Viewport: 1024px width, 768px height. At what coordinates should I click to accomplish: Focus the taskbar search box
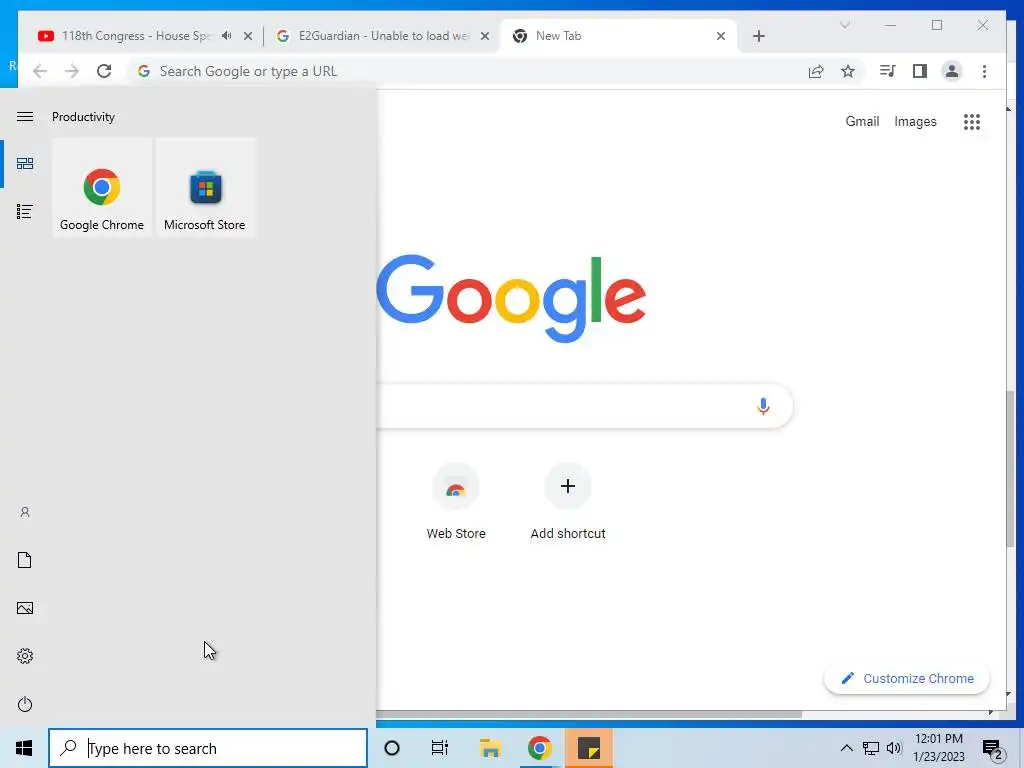[x=208, y=748]
